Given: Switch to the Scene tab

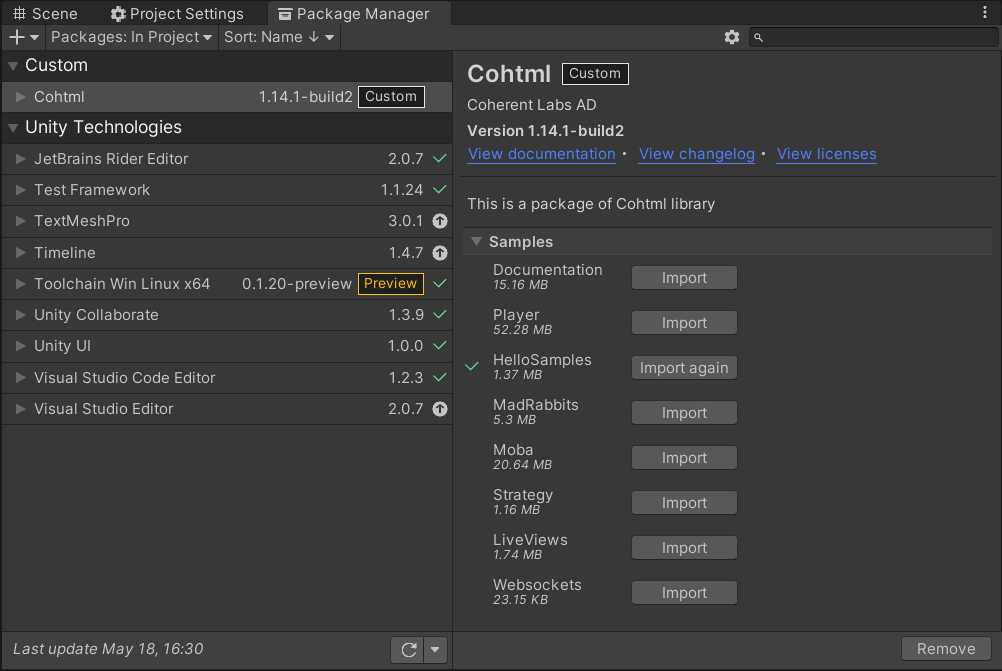Looking at the screenshot, I should tap(45, 13).
